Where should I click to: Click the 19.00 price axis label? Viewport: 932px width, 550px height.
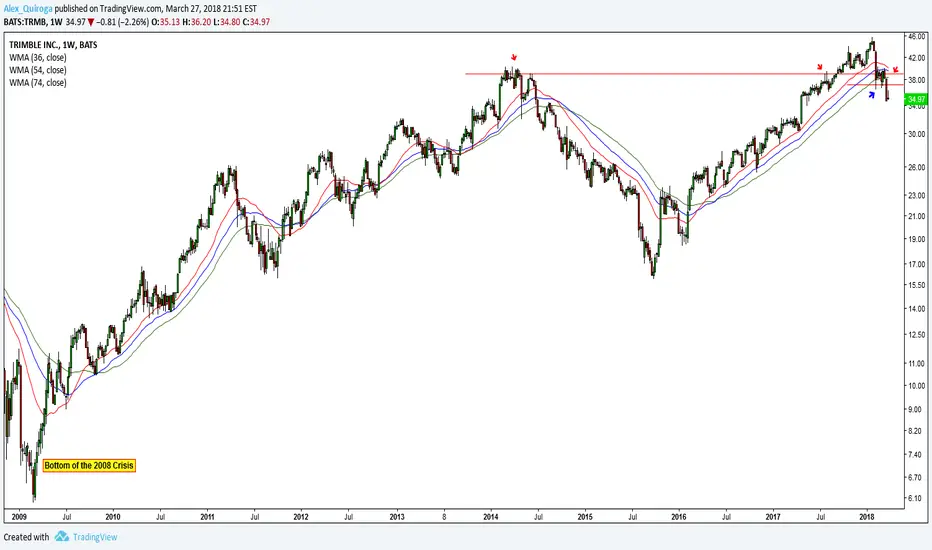[x=917, y=239]
